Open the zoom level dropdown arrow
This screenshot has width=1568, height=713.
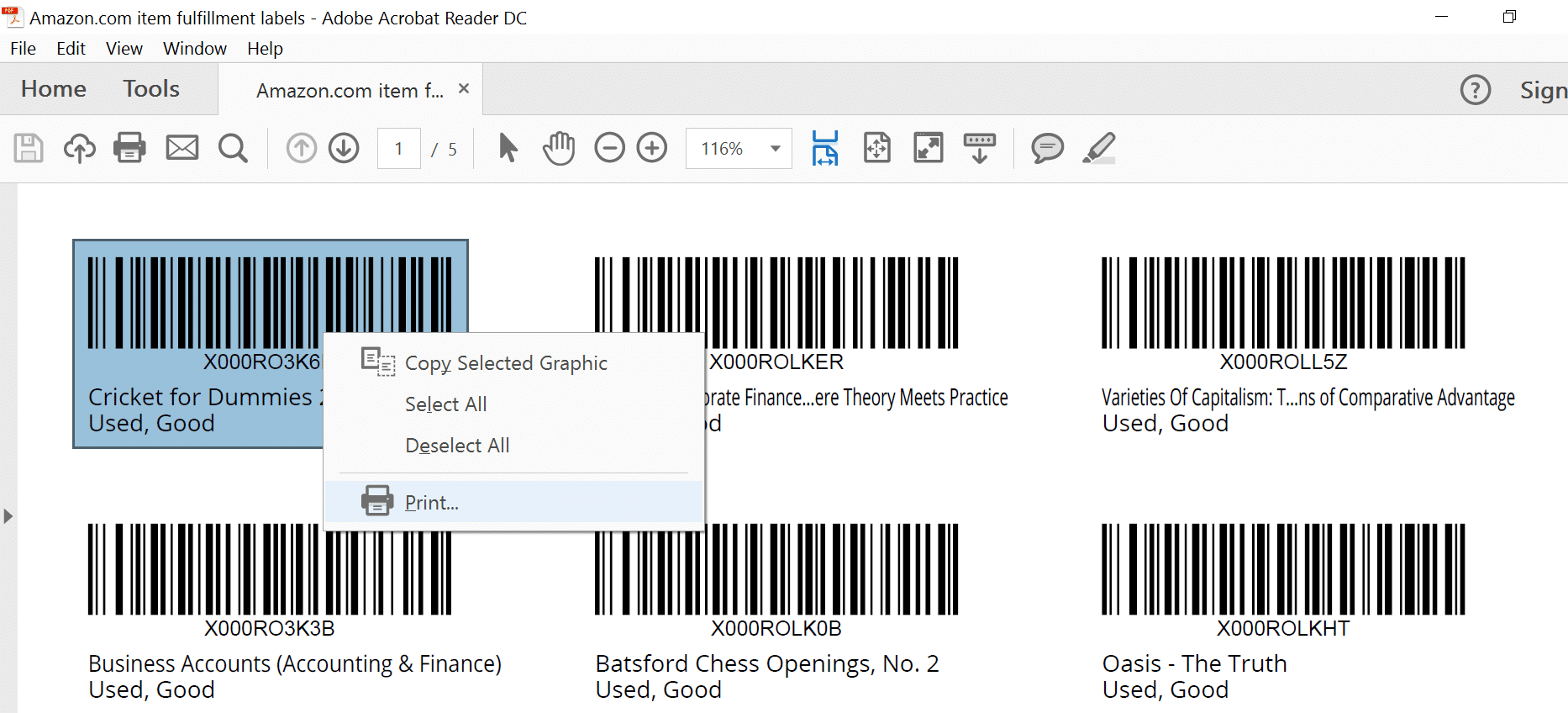[776, 149]
